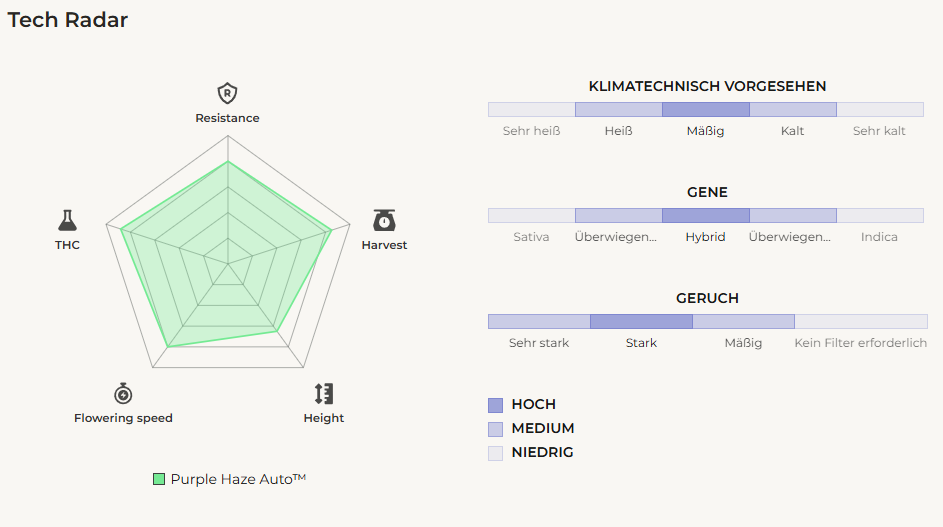Click the Flowering speed stopwatch icon
The height and width of the screenshot is (527, 943).
123,393
